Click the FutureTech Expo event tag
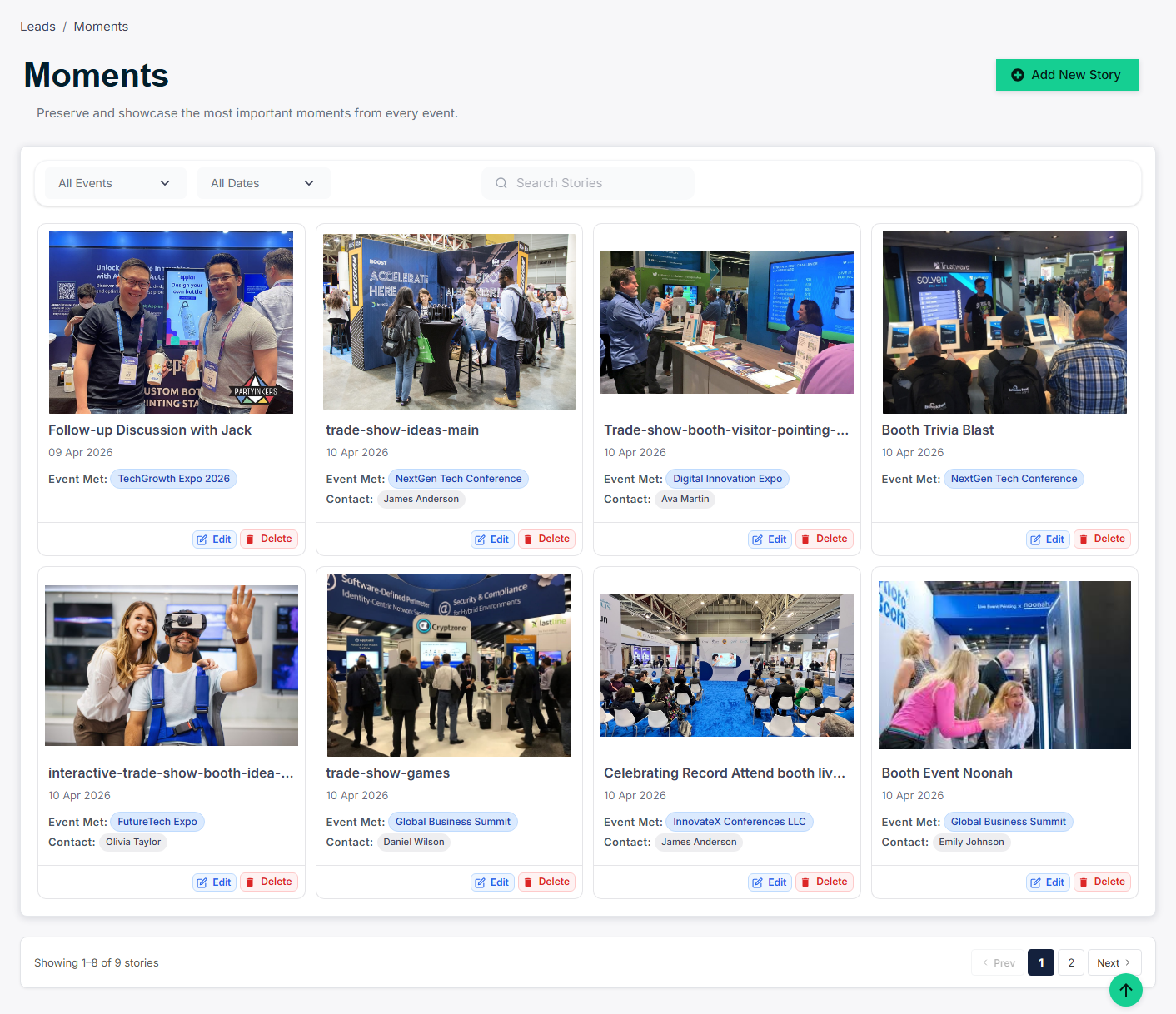The image size is (1176, 1014). 157,822
